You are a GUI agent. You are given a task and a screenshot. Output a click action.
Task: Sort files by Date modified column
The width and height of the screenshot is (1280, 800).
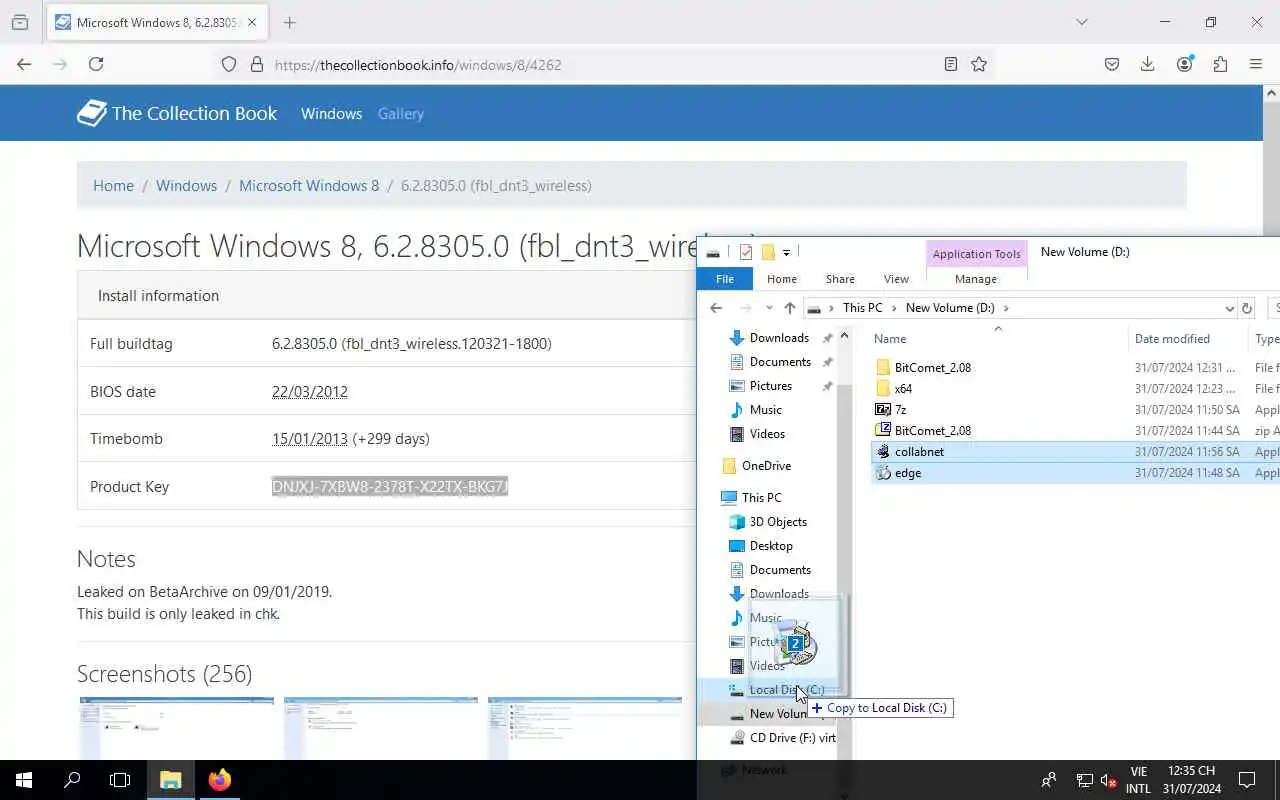(x=1172, y=339)
